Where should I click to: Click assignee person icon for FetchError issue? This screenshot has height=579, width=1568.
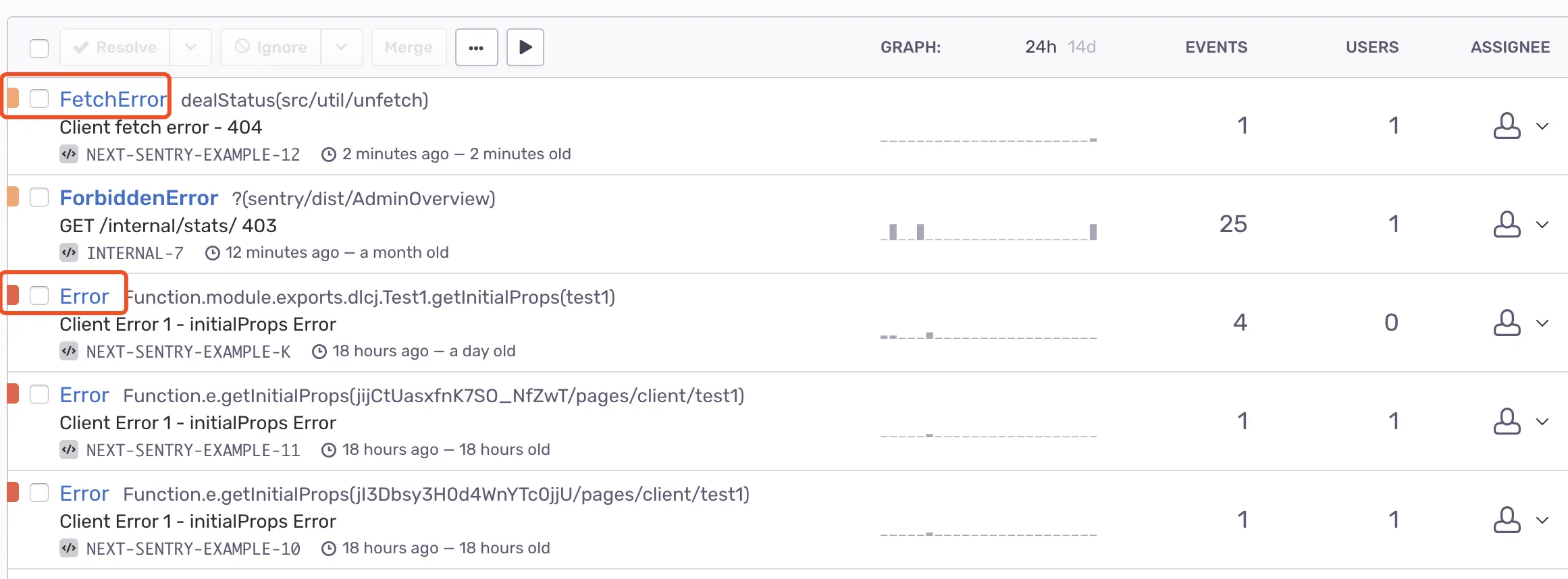click(1506, 126)
